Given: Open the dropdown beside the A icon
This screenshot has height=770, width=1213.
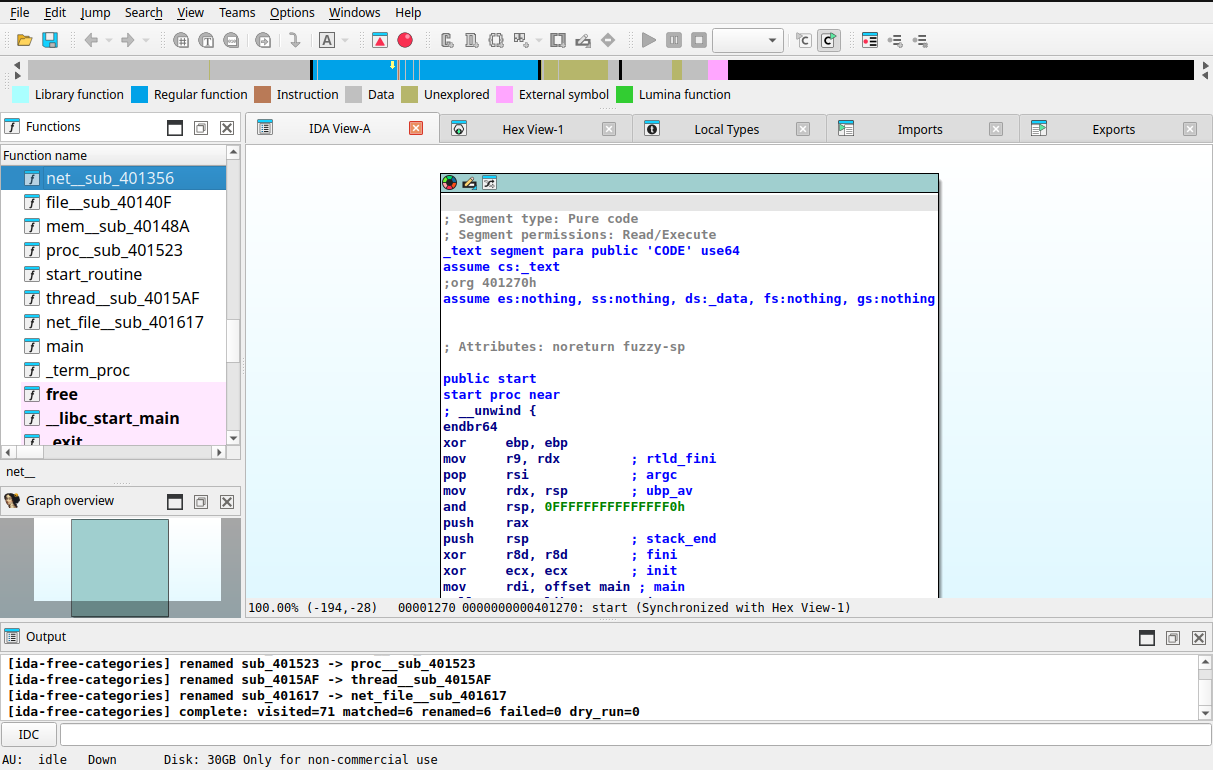Looking at the screenshot, I should pyautogui.click(x=345, y=40).
